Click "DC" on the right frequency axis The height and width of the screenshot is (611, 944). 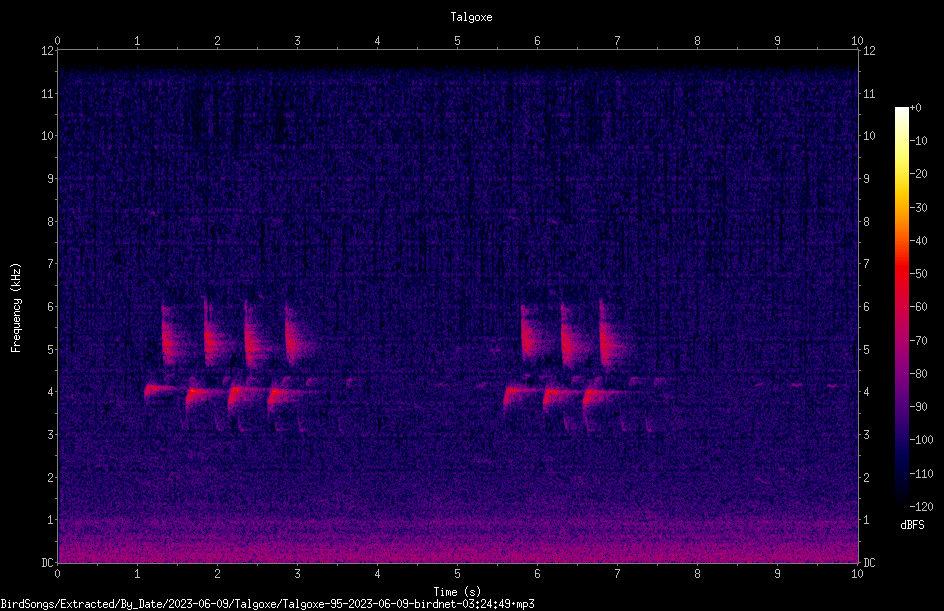pos(870,563)
